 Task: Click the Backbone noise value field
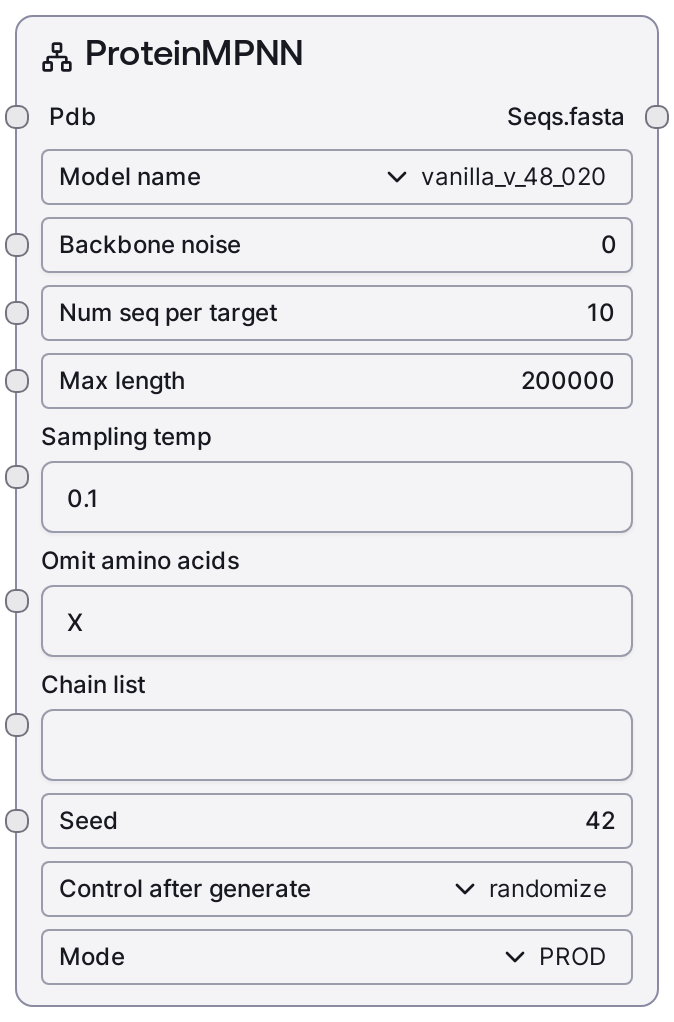336,245
